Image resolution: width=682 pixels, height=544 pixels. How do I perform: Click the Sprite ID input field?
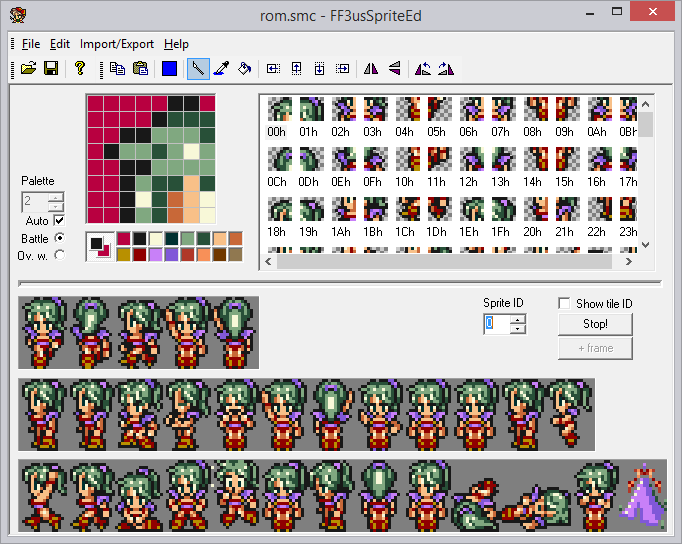[x=496, y=324]
